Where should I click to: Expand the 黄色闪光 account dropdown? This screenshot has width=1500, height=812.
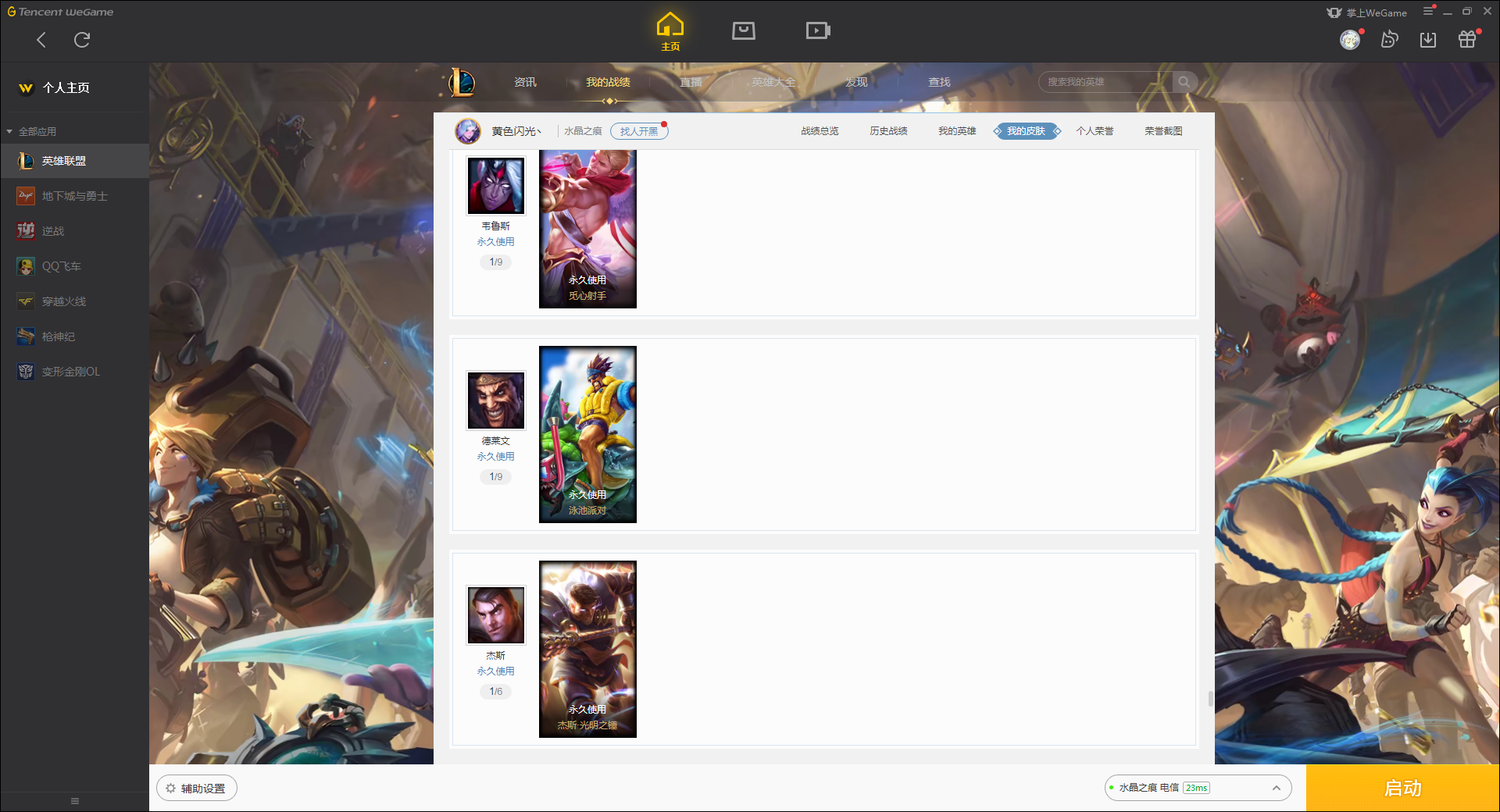pos(516,131)
